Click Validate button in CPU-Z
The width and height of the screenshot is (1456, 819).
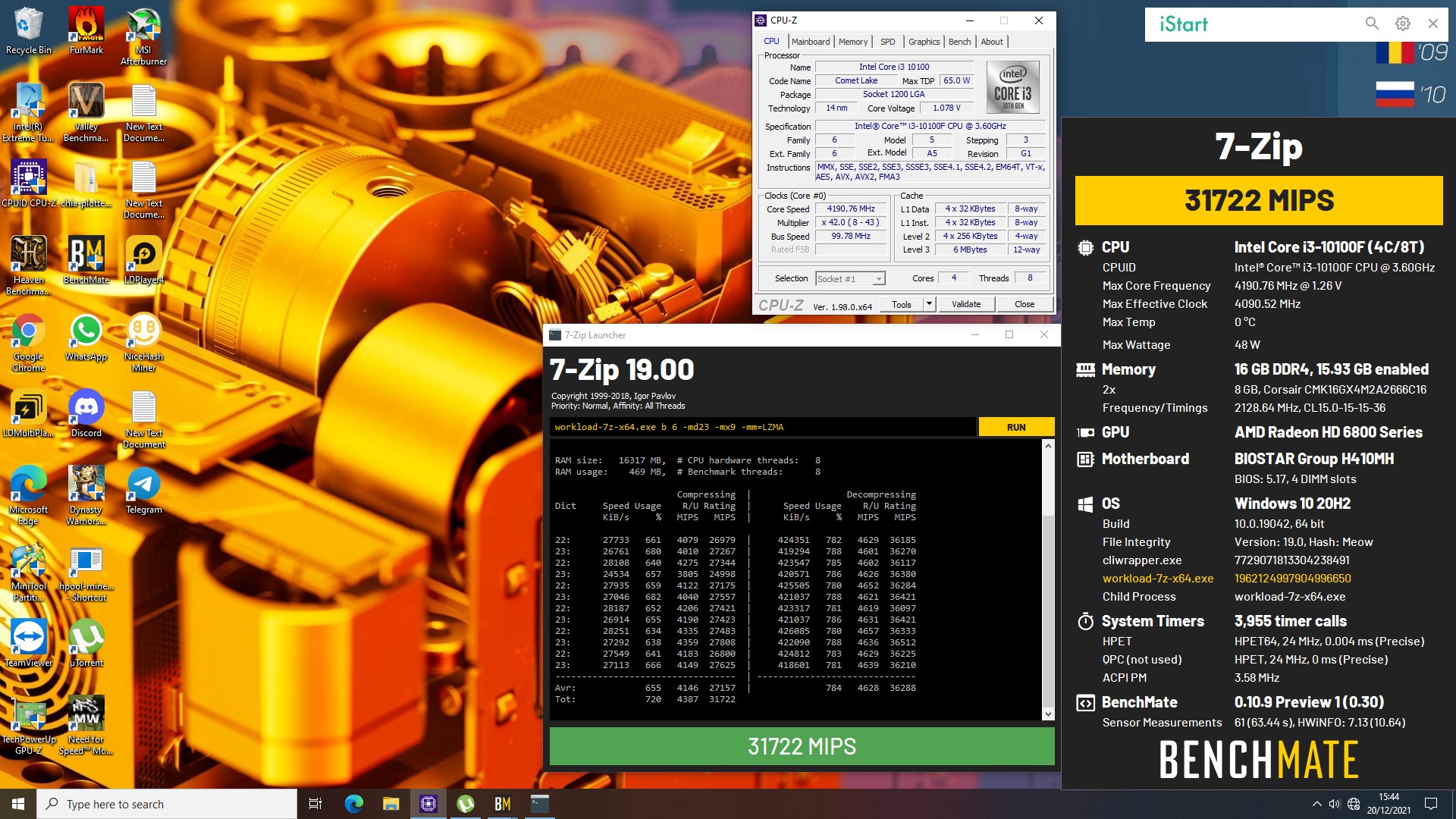pos(966,304)
